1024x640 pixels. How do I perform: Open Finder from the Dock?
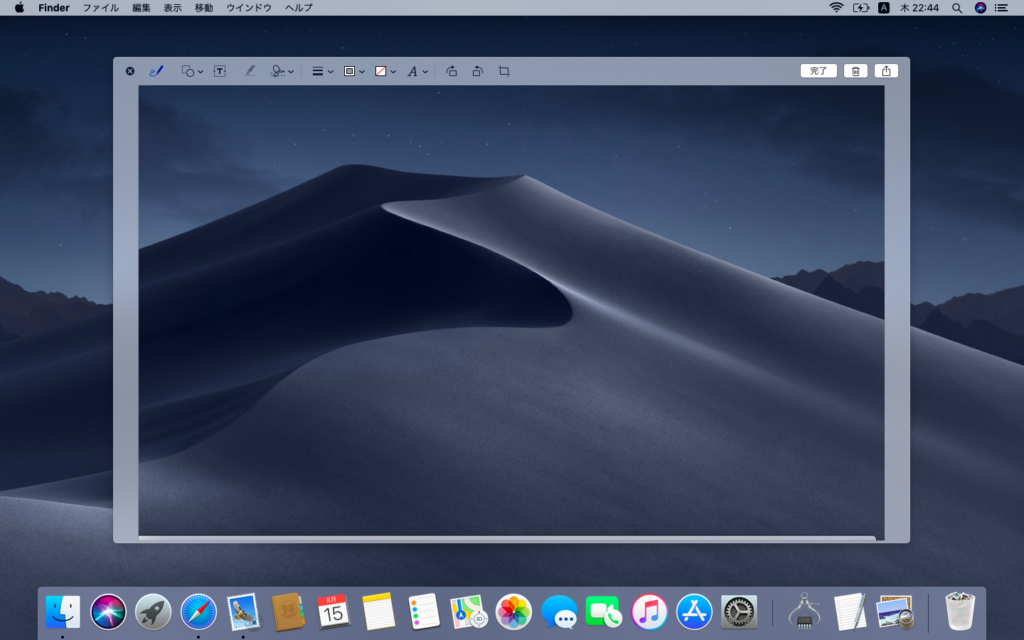63,612
